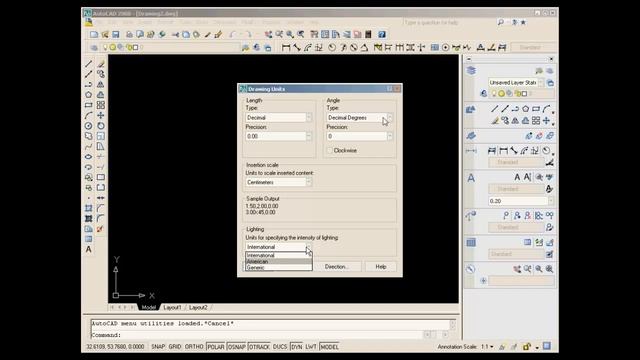Open the Angle Type dropdown showing Decimal Degrees

[x=360, y=118]
